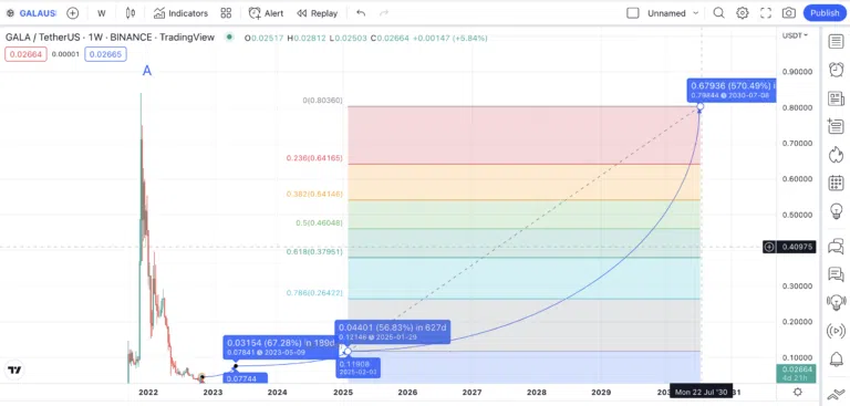Select the 570.49% price range label
The image size is (850, 406).
point(731,91)
